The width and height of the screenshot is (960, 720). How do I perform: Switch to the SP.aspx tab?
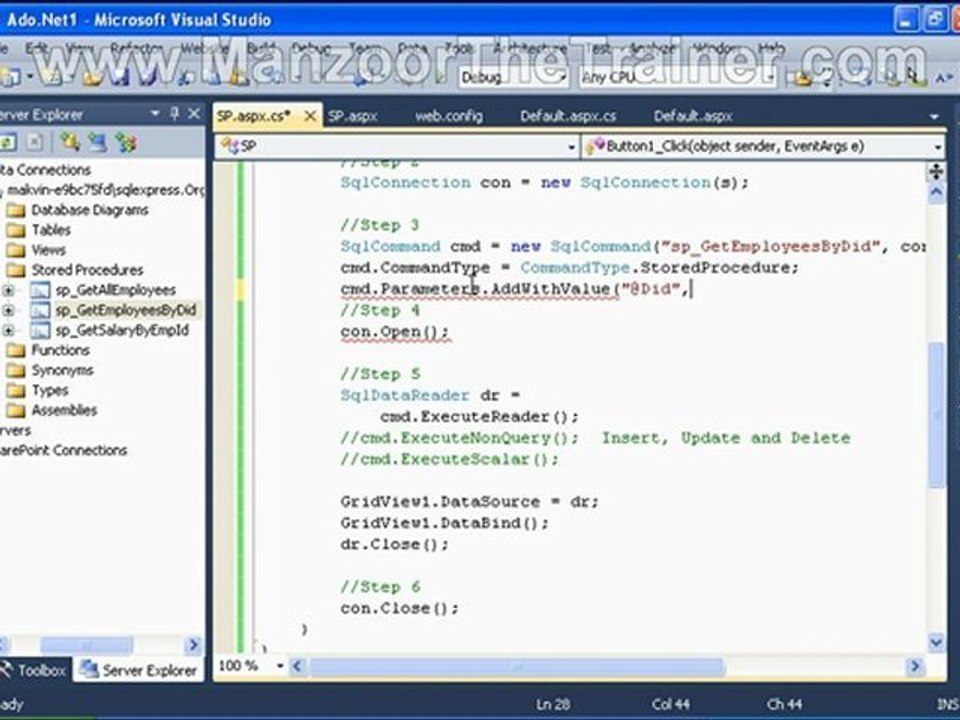353,116
